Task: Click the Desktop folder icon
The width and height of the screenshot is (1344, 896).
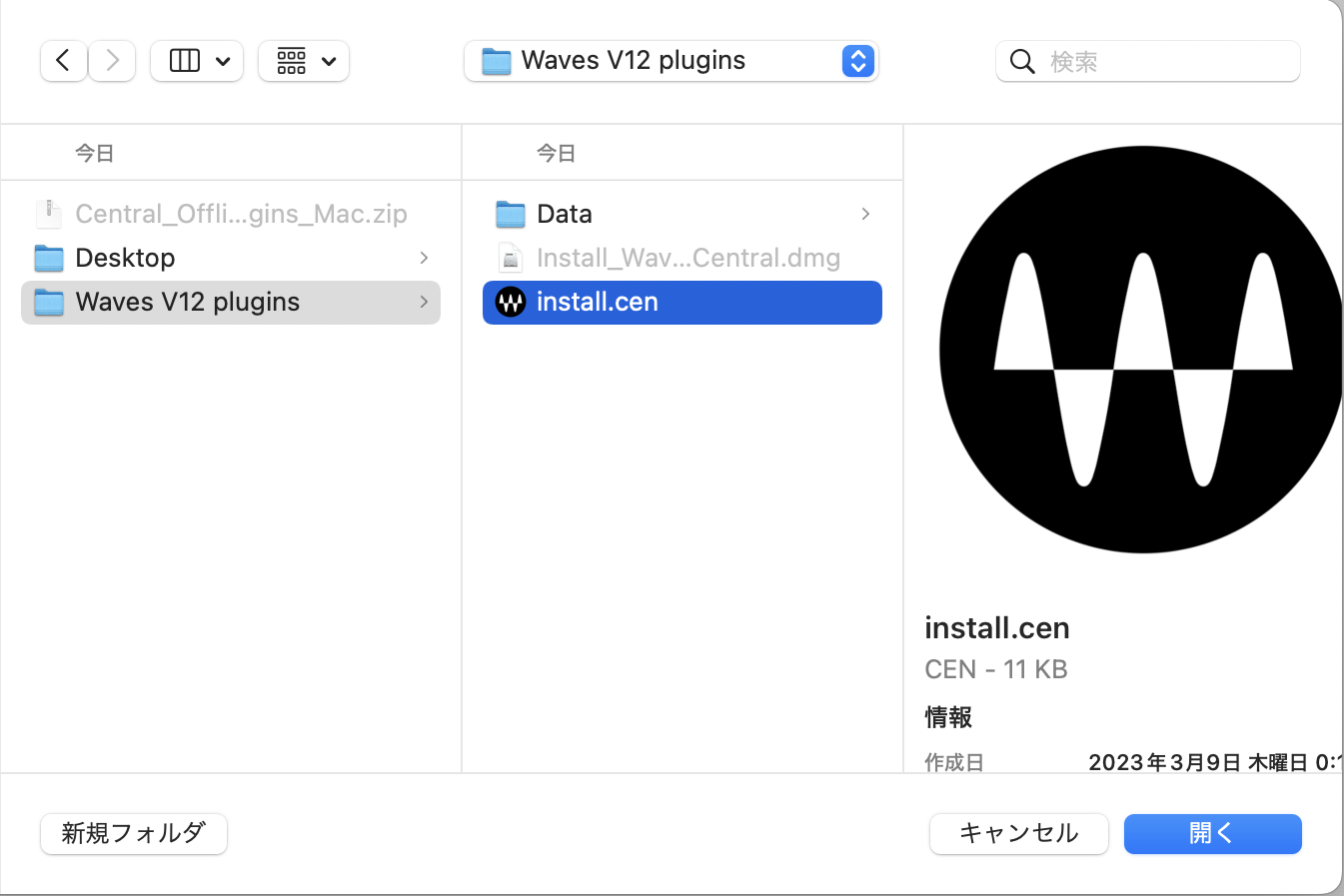Action: [49, 258]
